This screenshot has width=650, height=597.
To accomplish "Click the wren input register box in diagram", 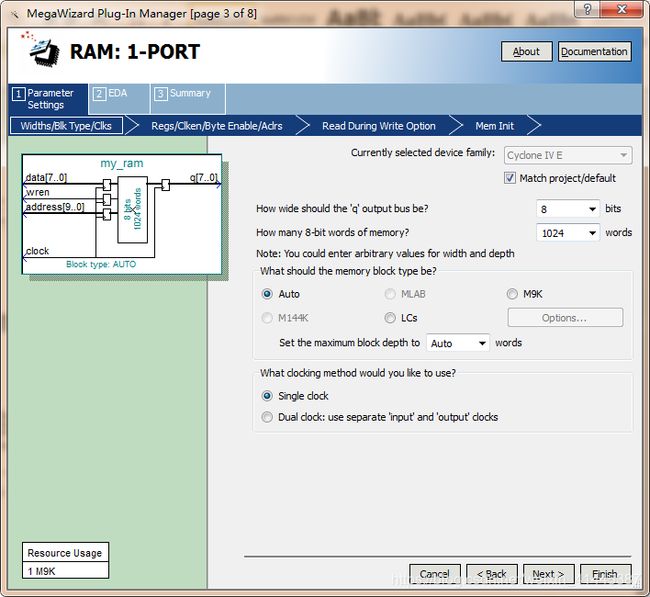I will pyautogui.click(x=107, y=199).
